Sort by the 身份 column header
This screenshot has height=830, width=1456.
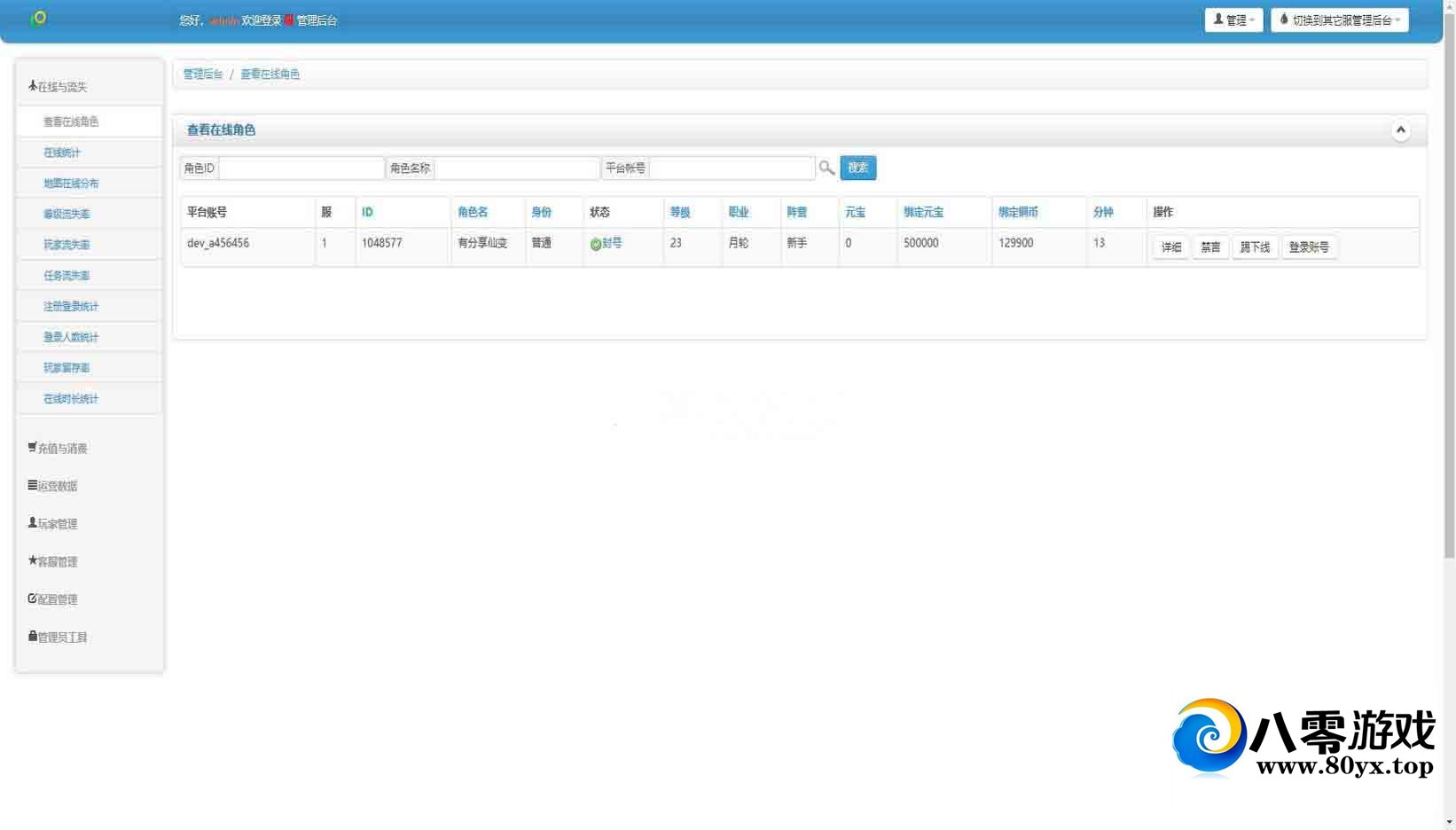[x=541, y=212]
